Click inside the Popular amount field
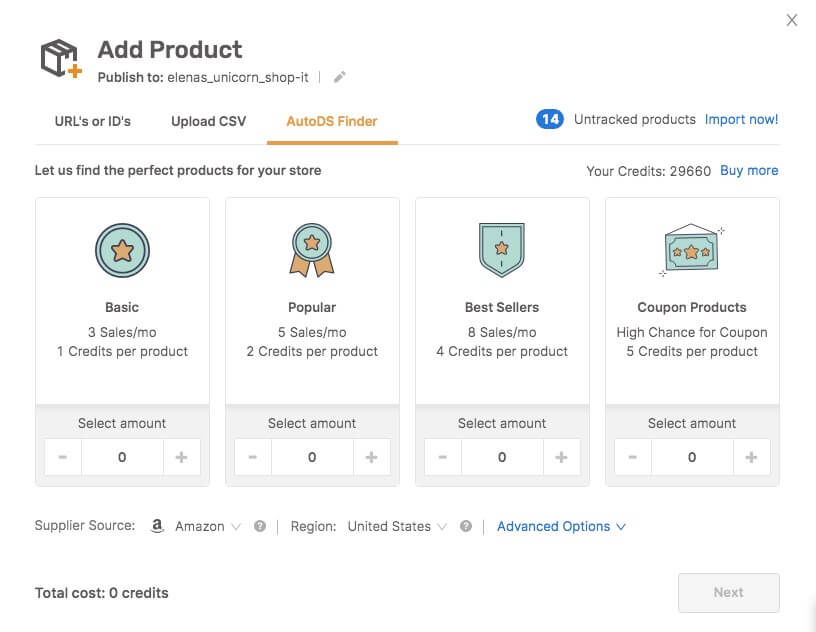Screen dimensions: 816x632 312,457
